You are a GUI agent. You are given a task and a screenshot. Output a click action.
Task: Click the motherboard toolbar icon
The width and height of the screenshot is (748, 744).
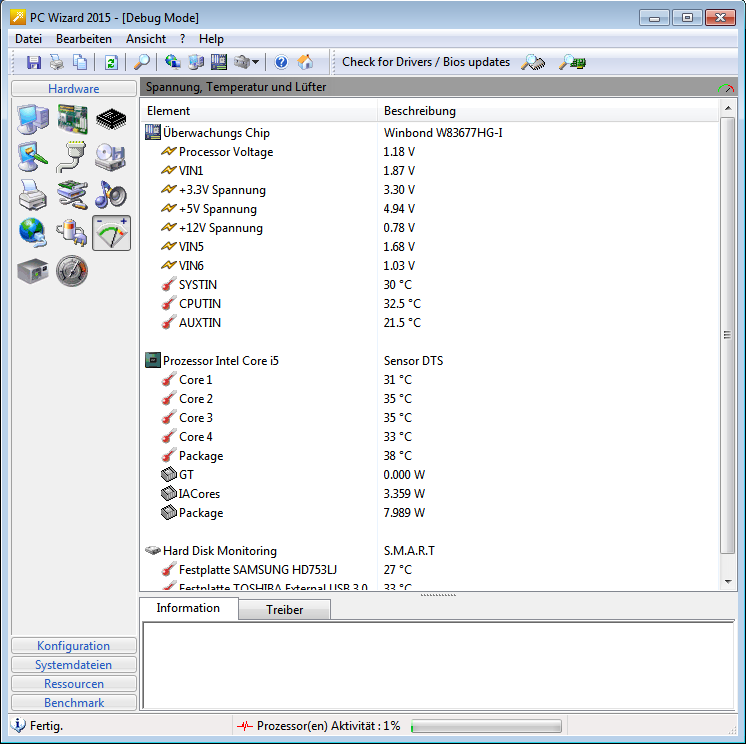click(x=219, y=62)
